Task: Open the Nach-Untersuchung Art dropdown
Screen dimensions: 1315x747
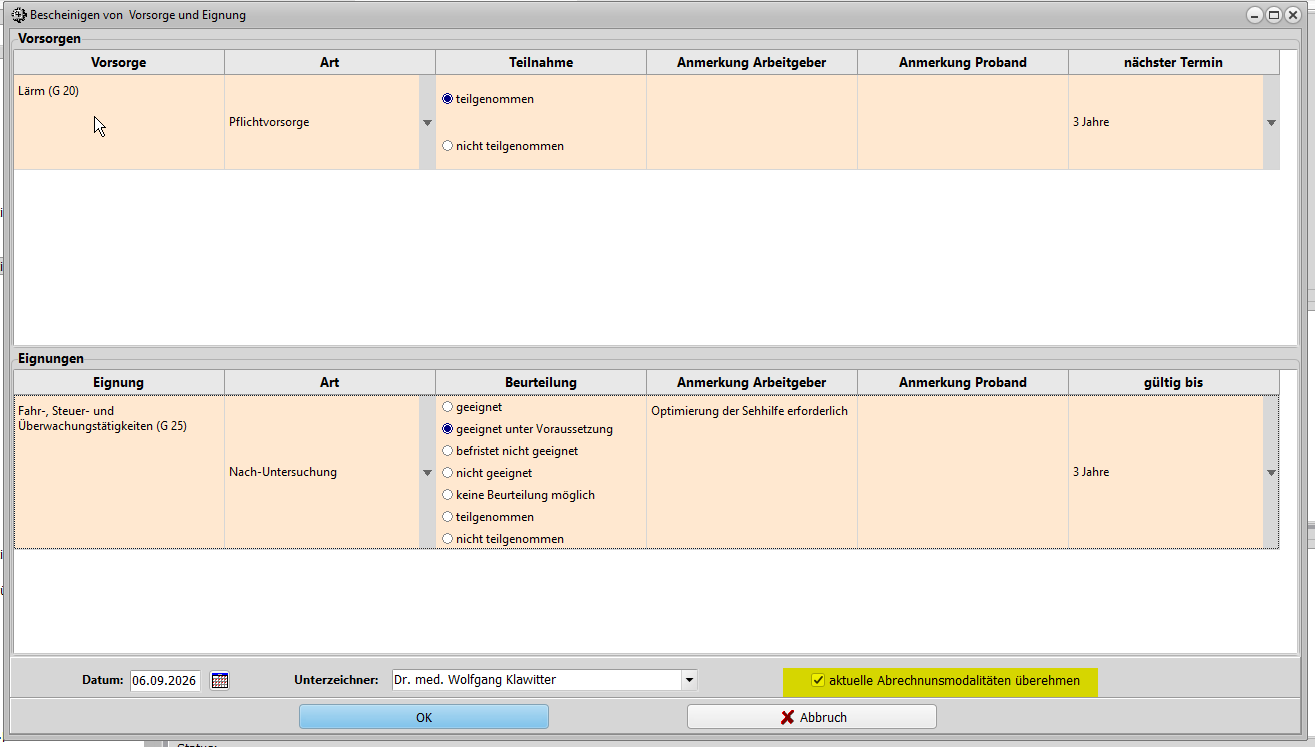Action: [x=427, y=473]
